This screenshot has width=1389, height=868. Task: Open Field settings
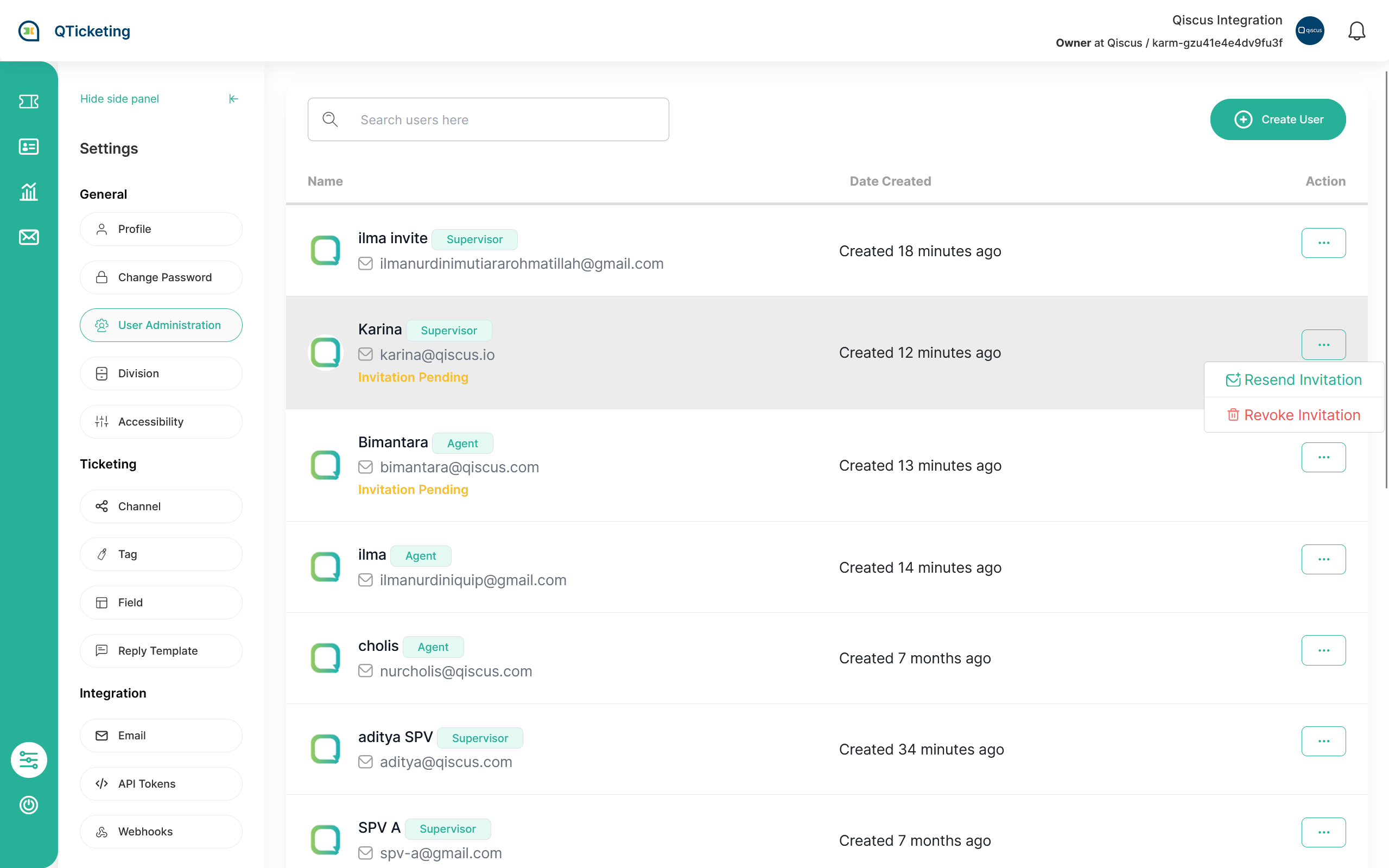[x=161, y=602]
